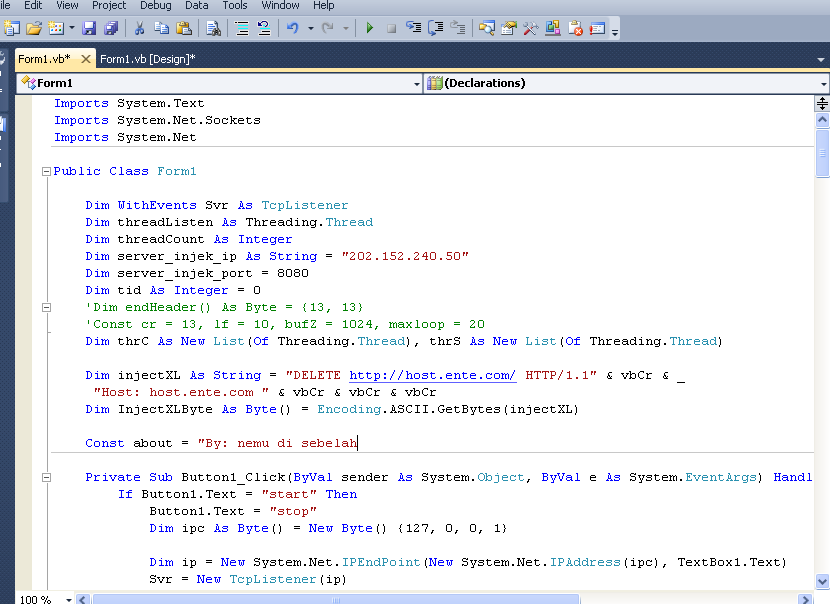Collapse the Button1_Click sub
The height and width of the screenshot is (604, 830).
(x=47, y=477)
